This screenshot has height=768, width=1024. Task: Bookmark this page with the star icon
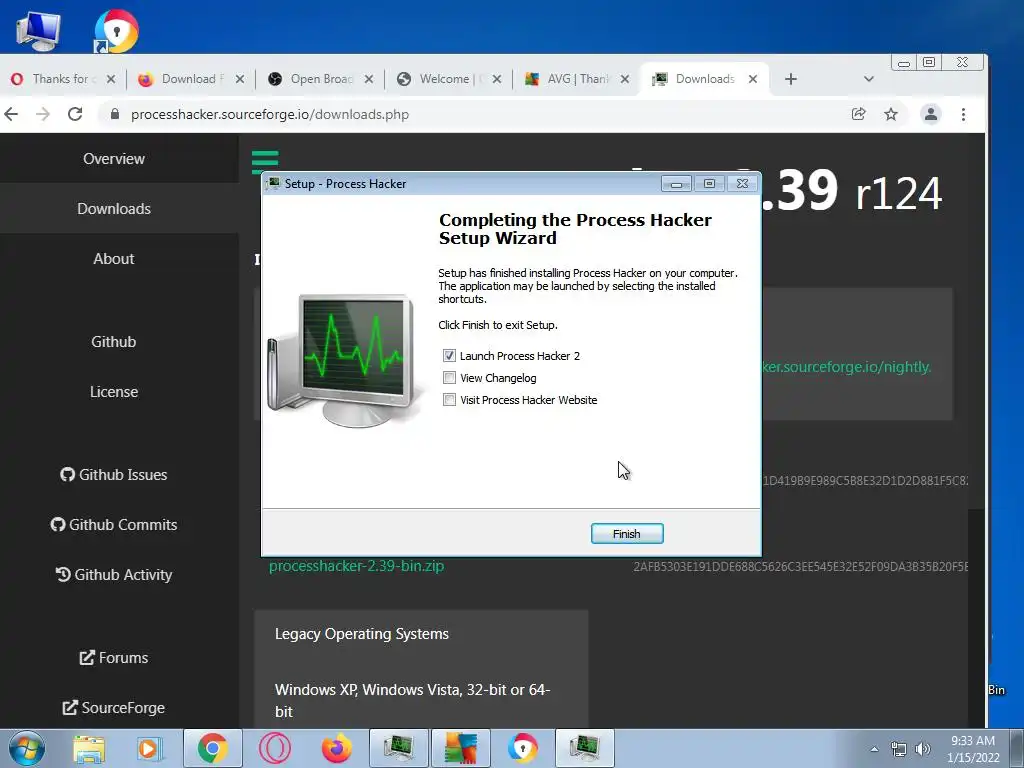point(891,114)
